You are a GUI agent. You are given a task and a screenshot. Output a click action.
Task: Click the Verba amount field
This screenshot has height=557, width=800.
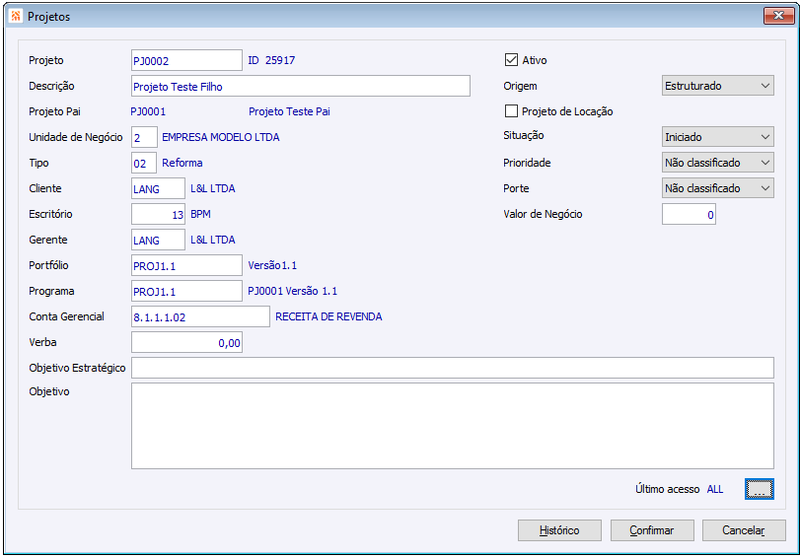[187, 342]
